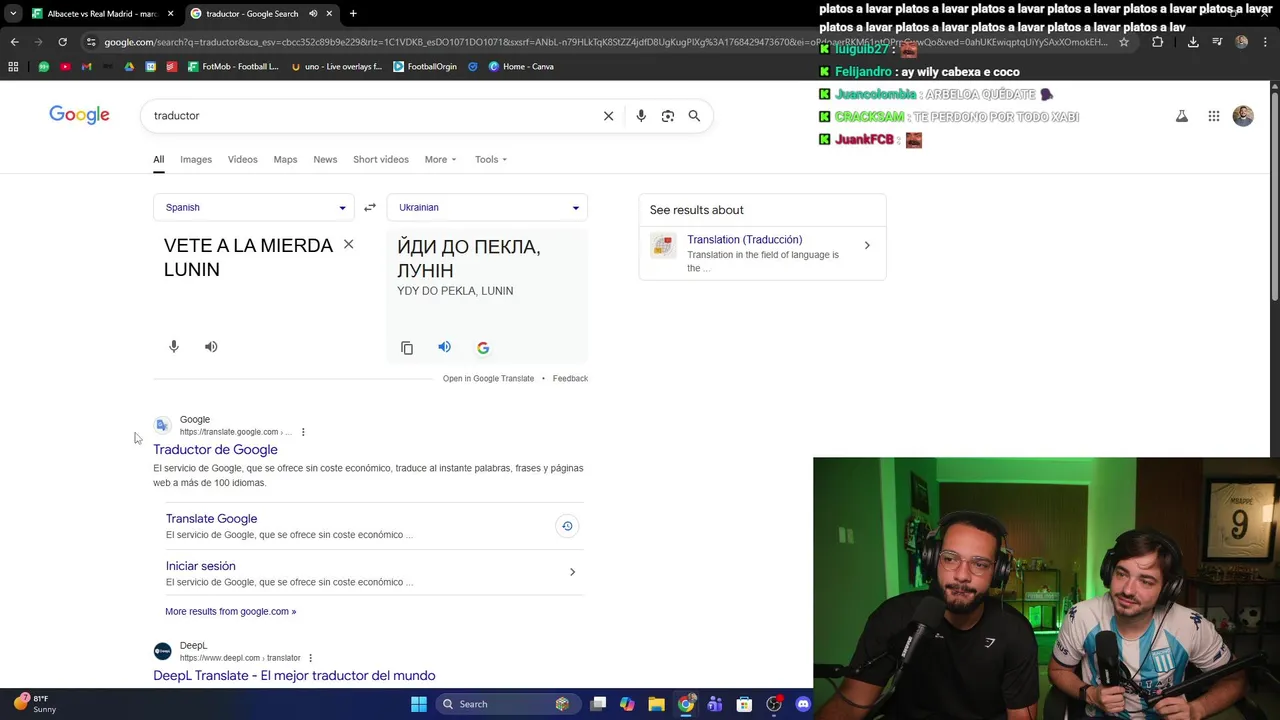
Task: Open DeepL Translate result link
Action: pyautogui.click(x=294, y=676)
